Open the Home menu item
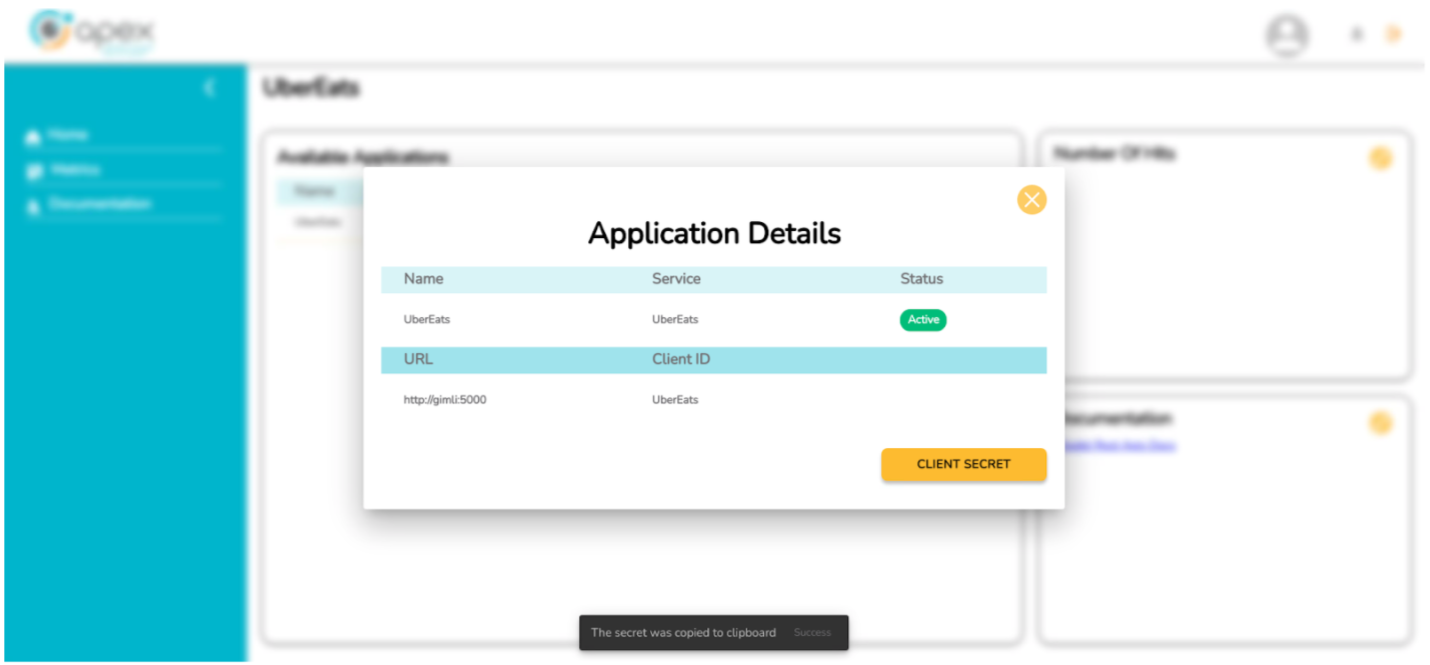Viewport: 1430px width, 665px height. pyautogui.click(x=68, y=135)
